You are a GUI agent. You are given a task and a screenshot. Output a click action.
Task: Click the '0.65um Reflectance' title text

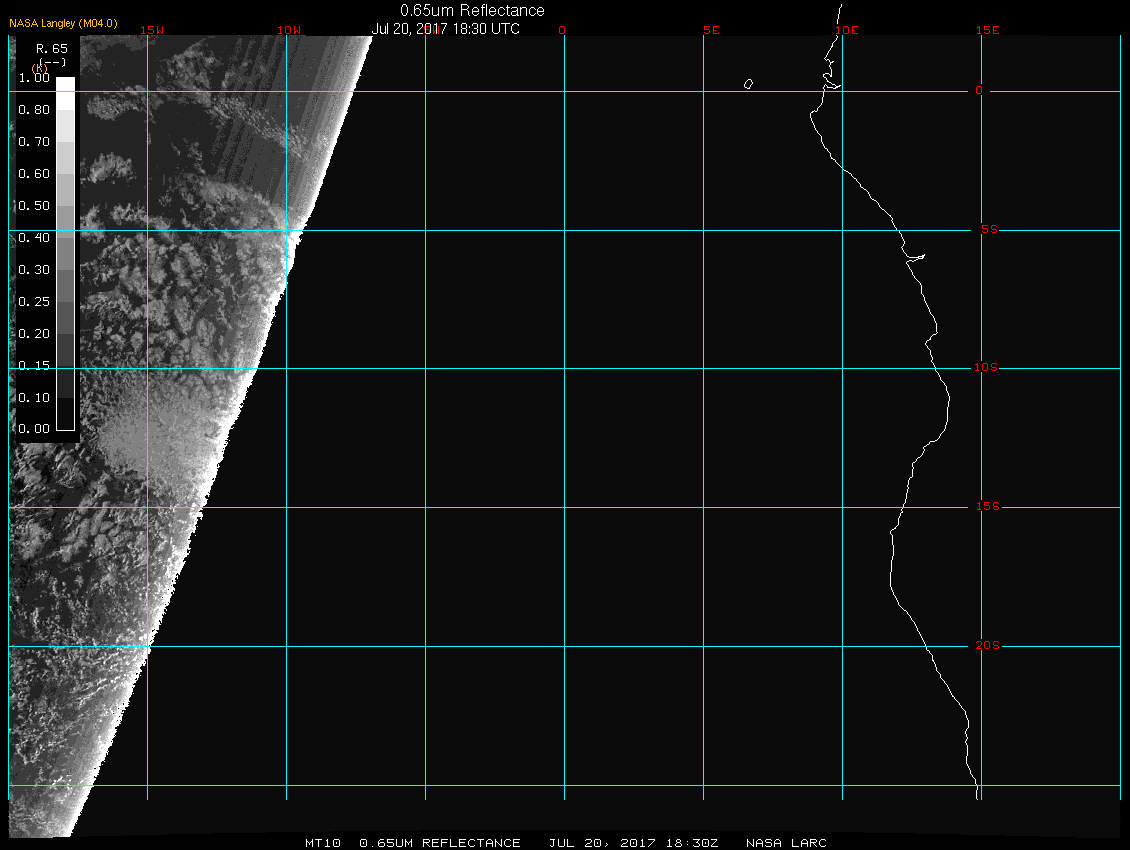[472, 10]
